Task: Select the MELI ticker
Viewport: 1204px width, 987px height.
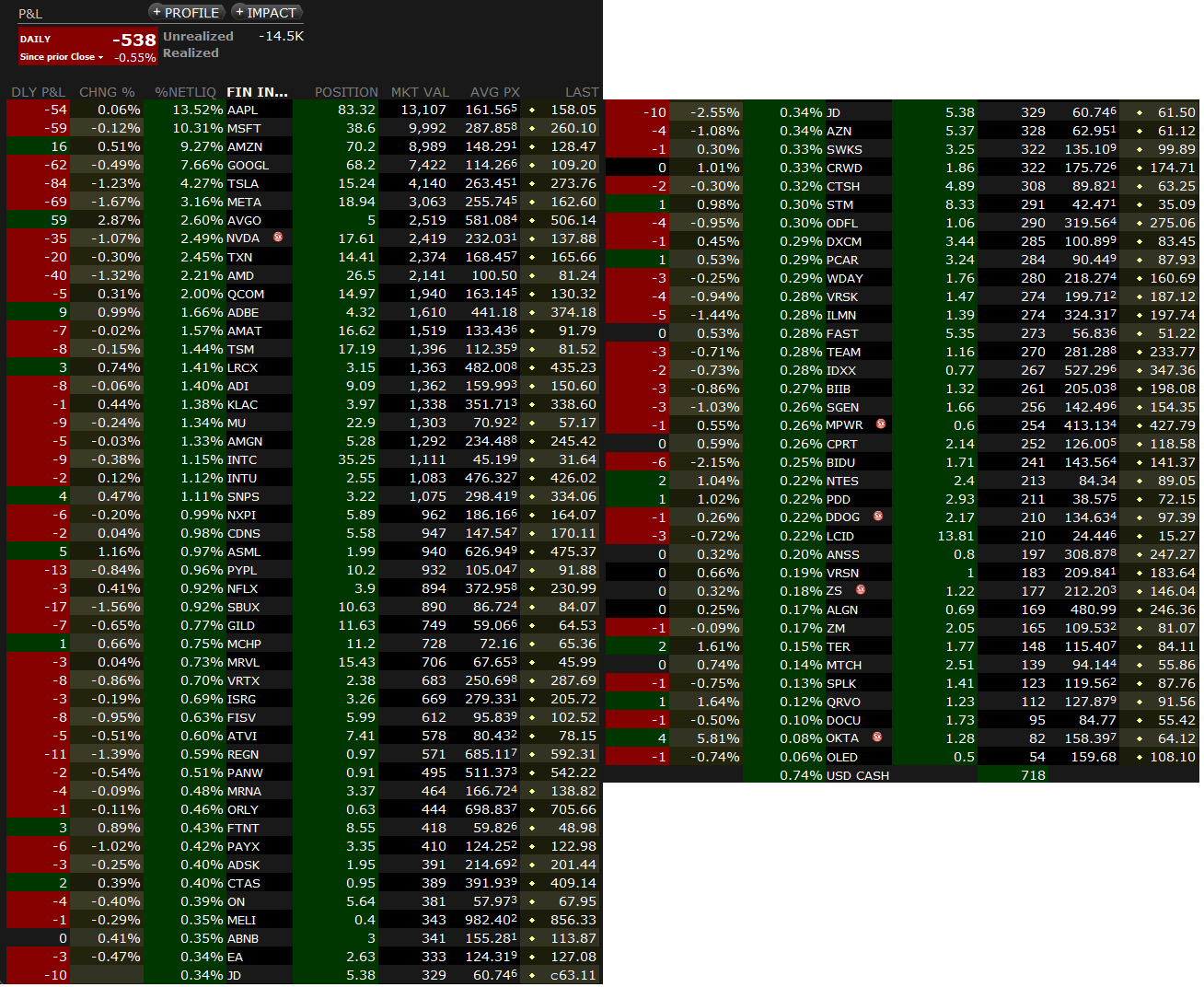Action: pos(241,920)
